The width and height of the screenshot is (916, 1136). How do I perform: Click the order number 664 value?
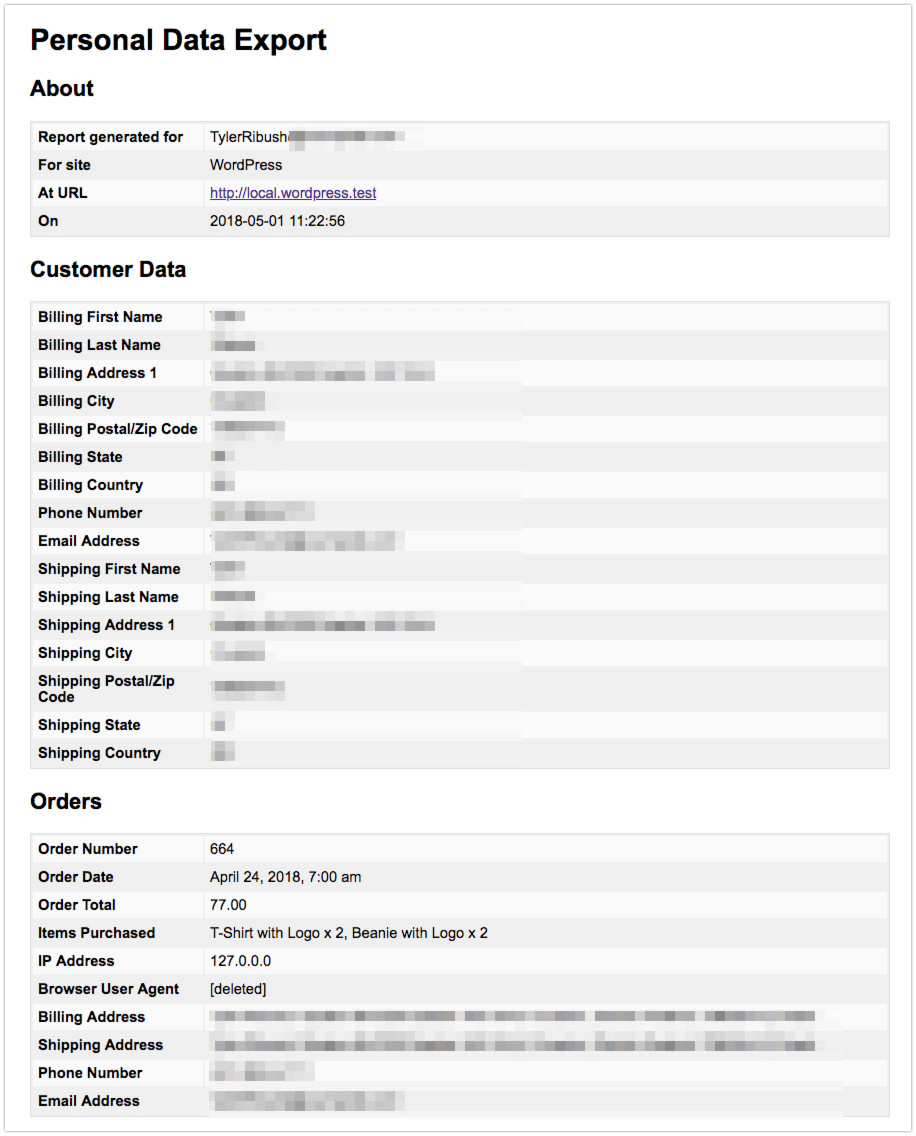222,848
